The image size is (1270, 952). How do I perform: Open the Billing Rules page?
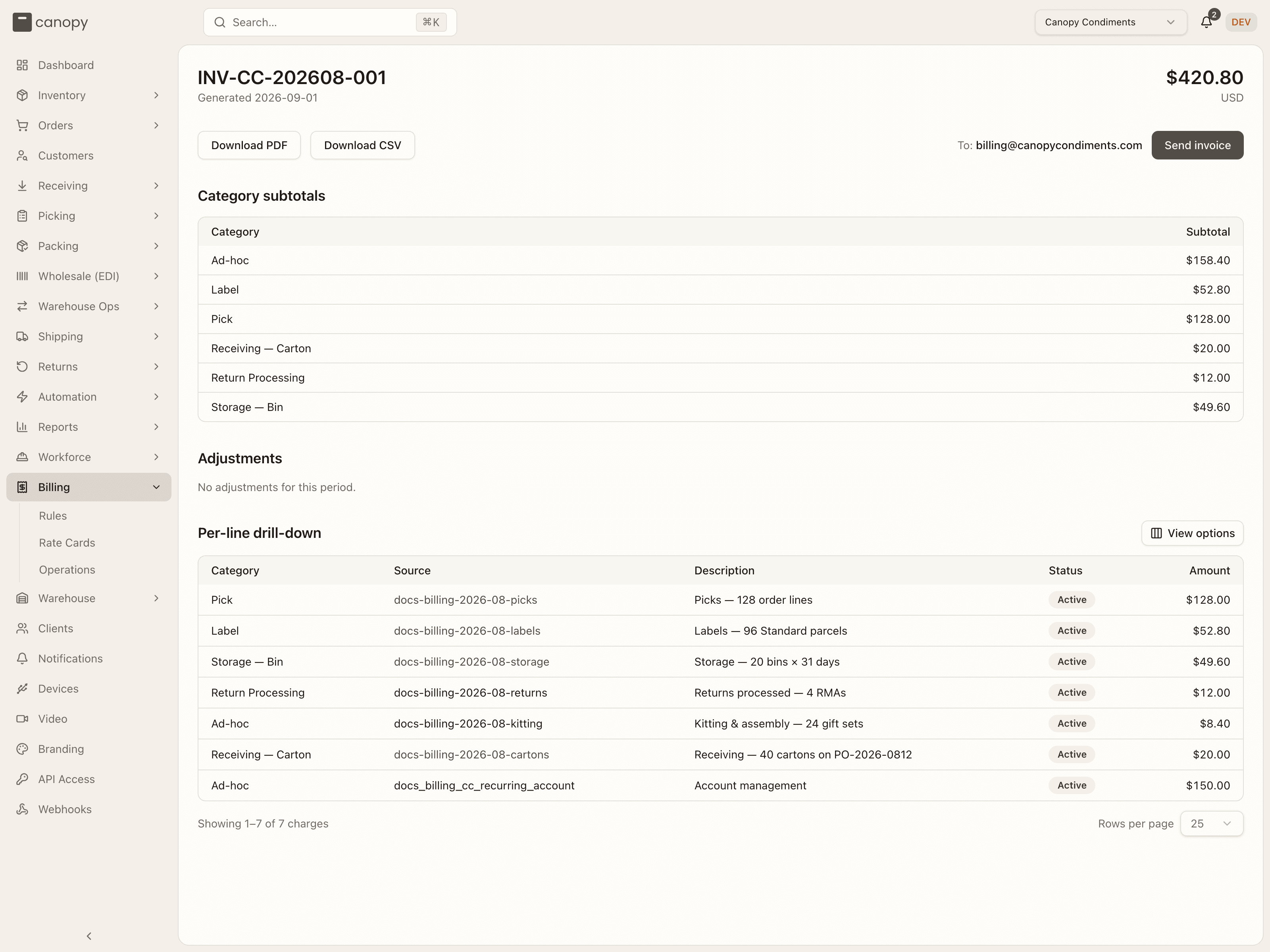(53, 516)
